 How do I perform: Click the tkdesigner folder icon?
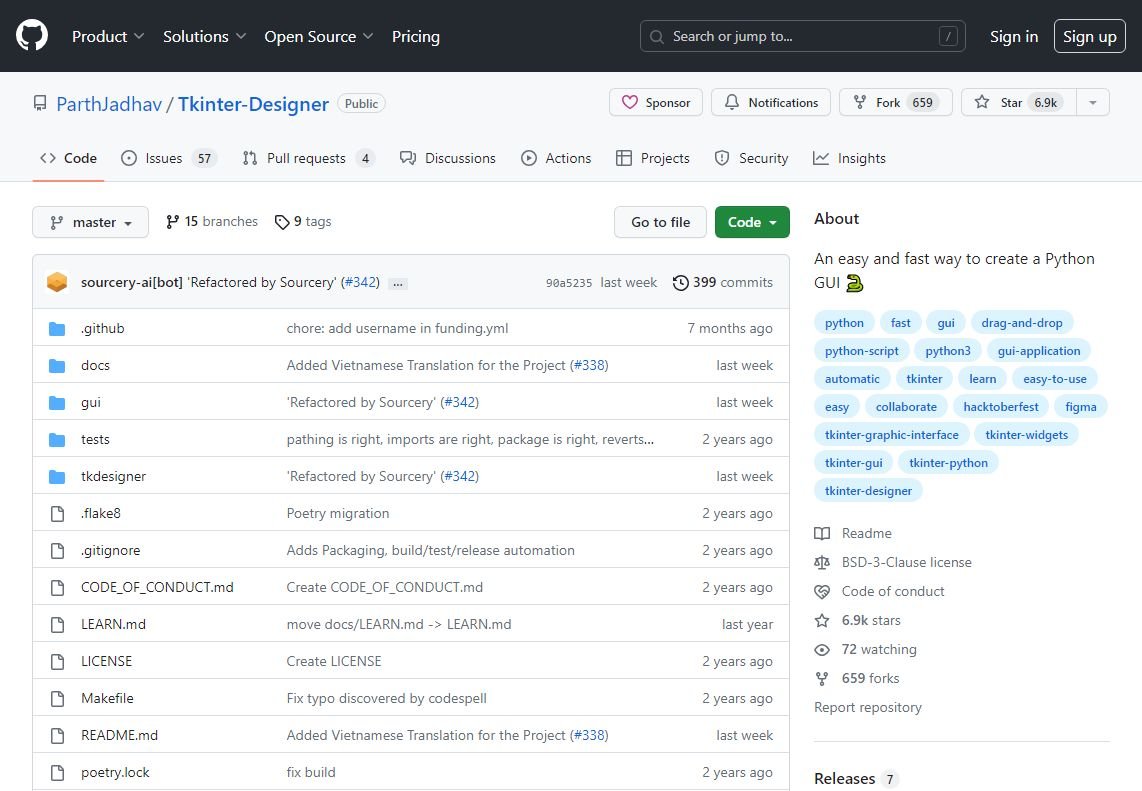tap(57, 477)
